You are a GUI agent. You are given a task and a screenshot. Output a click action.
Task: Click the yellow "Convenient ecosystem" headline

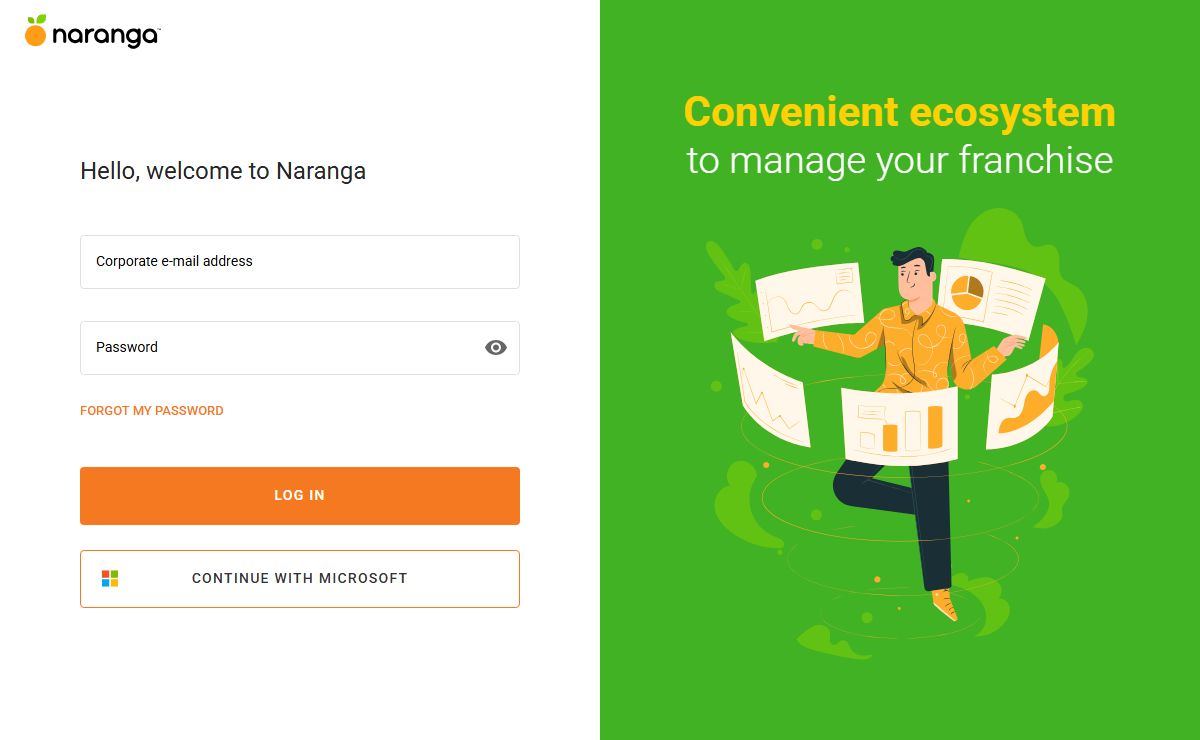point(899,111)
